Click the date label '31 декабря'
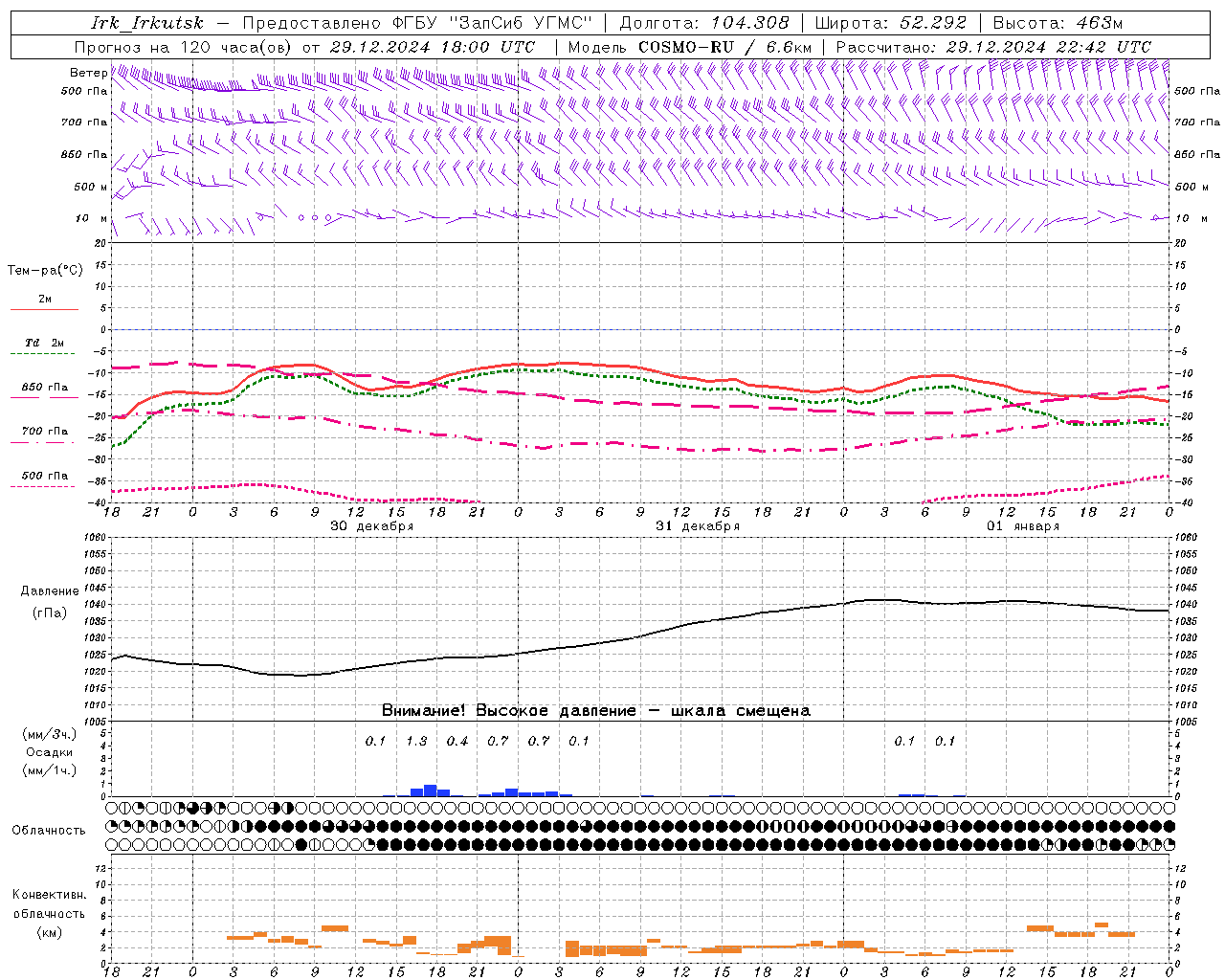The width and height of the screenshot is (1225, 980). point(698,526)
